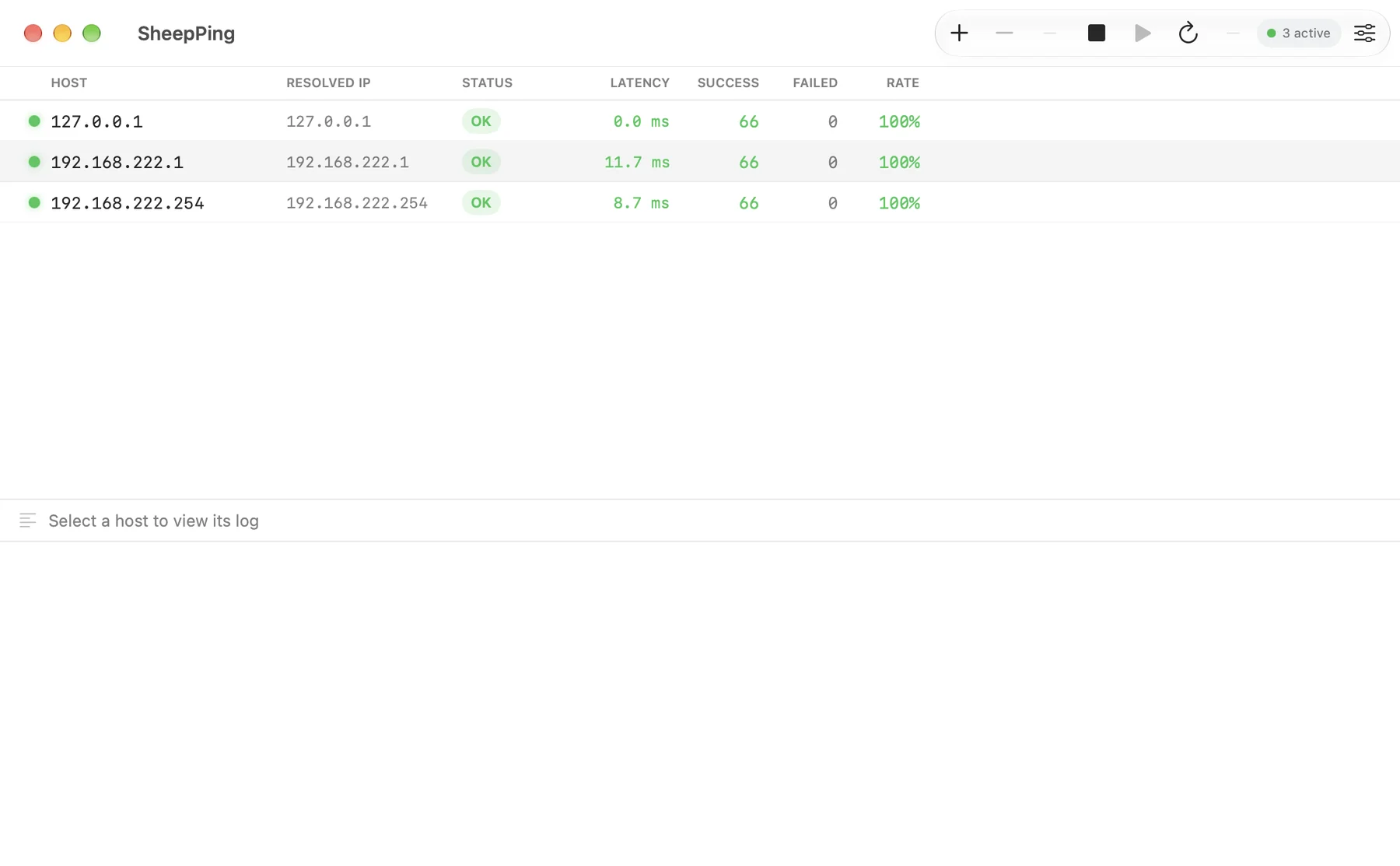1400x866 pixels.
Task: Select host row 192.168.222.254
Action: click(x=700, y=202)
